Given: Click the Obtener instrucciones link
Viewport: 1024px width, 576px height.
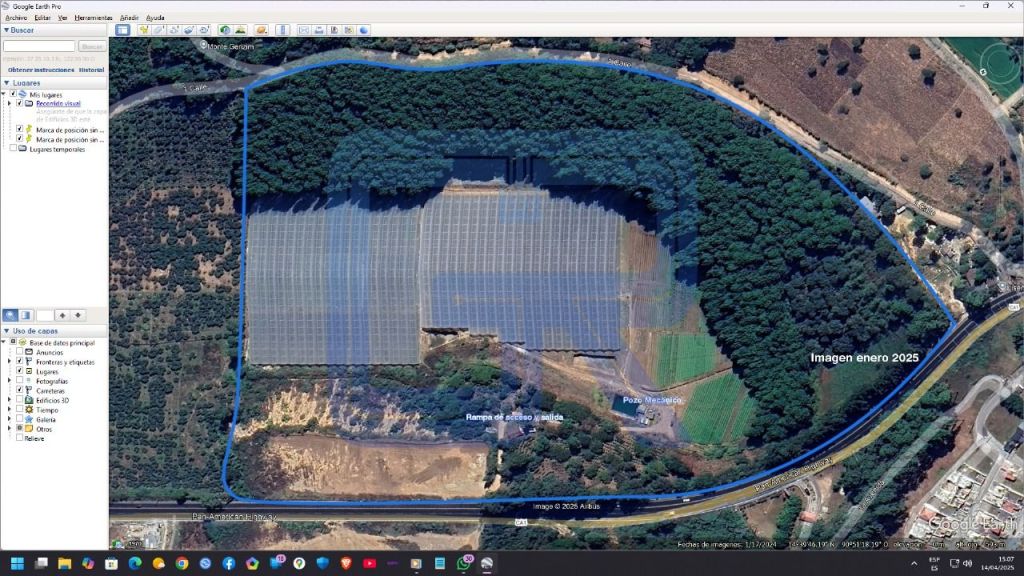Looking at the screenshot, I should 40,70.
